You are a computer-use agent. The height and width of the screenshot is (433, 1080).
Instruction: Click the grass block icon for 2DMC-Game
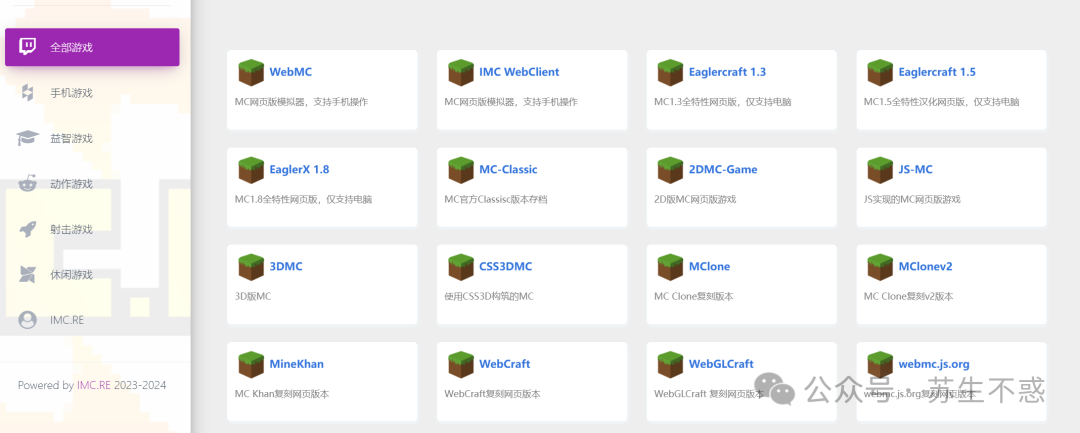(670, 170)
